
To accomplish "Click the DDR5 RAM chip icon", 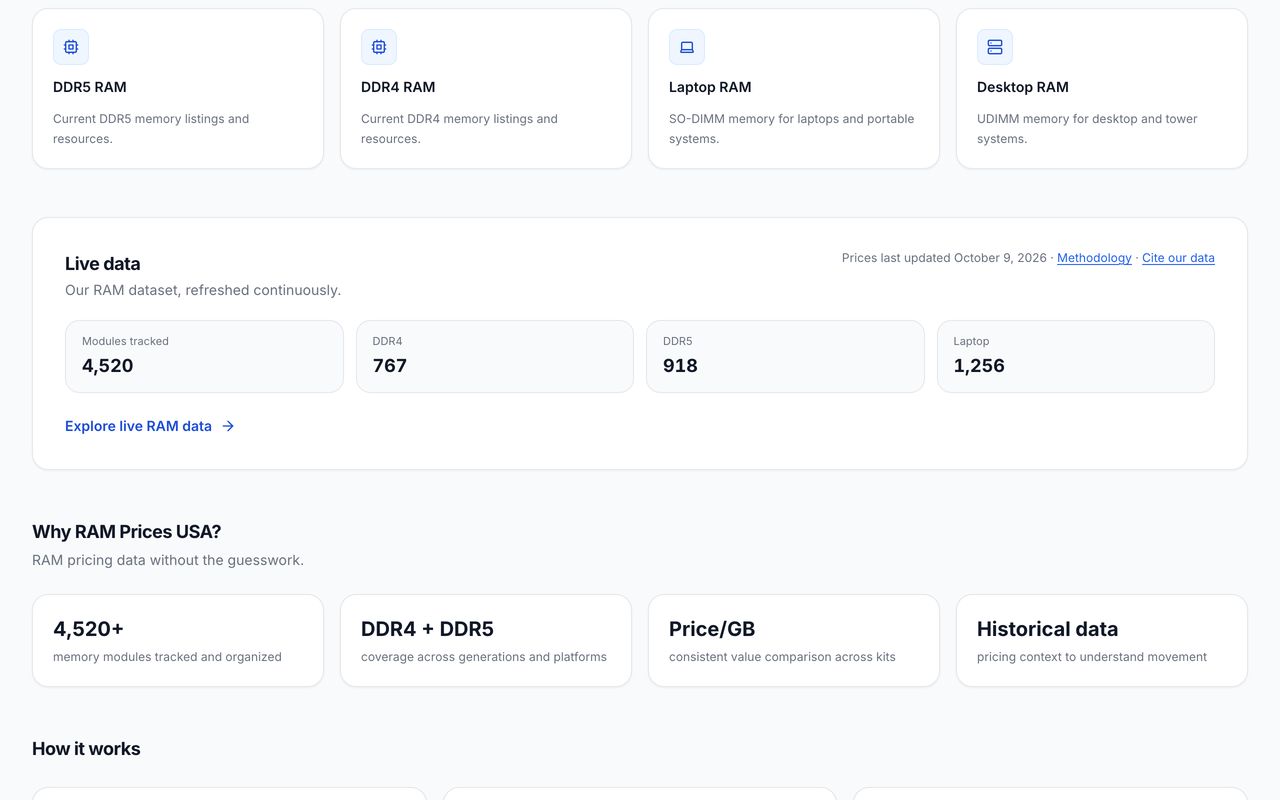I will tap(71, 47).
